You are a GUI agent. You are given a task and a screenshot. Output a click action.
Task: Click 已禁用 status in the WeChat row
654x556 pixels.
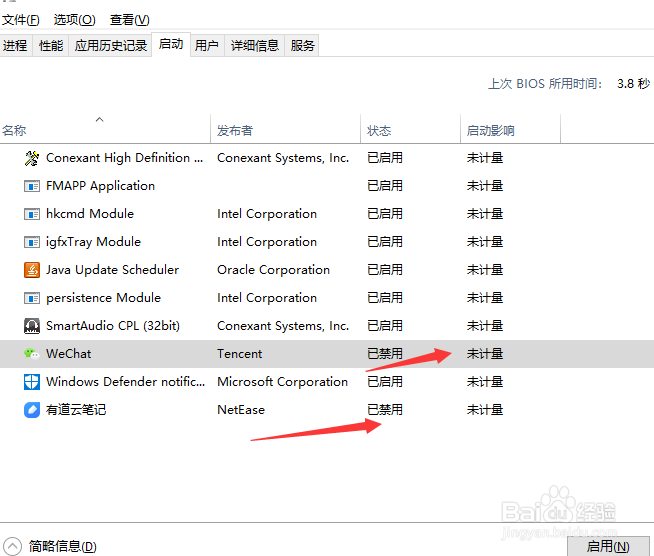click(385, 354)
